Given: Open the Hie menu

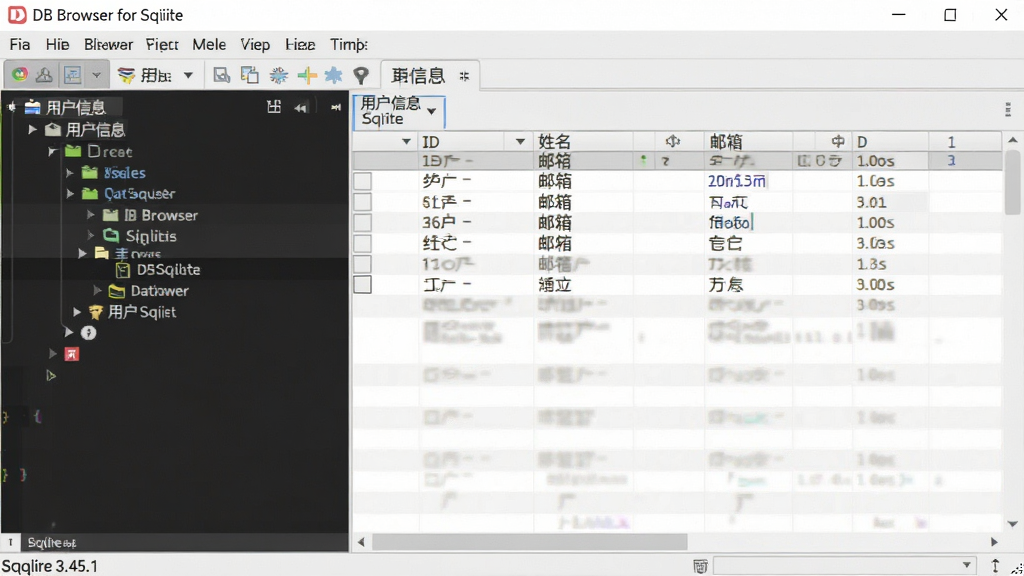Looking at the screenshot, I should pos(57,44).
